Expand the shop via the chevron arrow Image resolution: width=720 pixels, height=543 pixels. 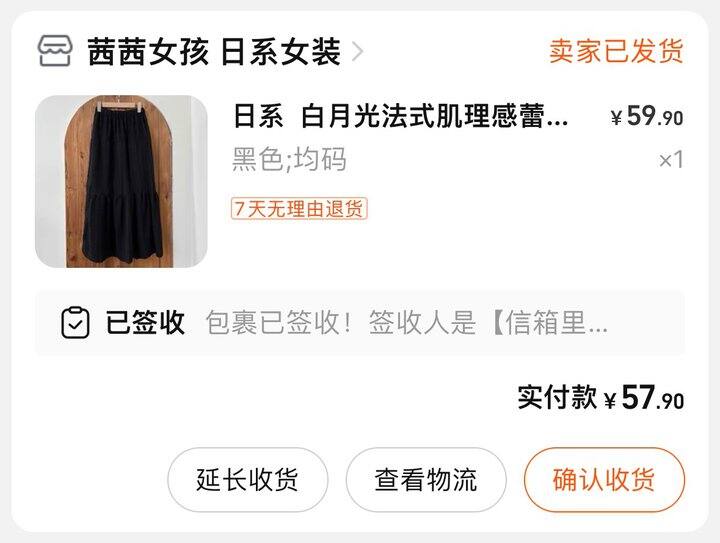point(357,51)
